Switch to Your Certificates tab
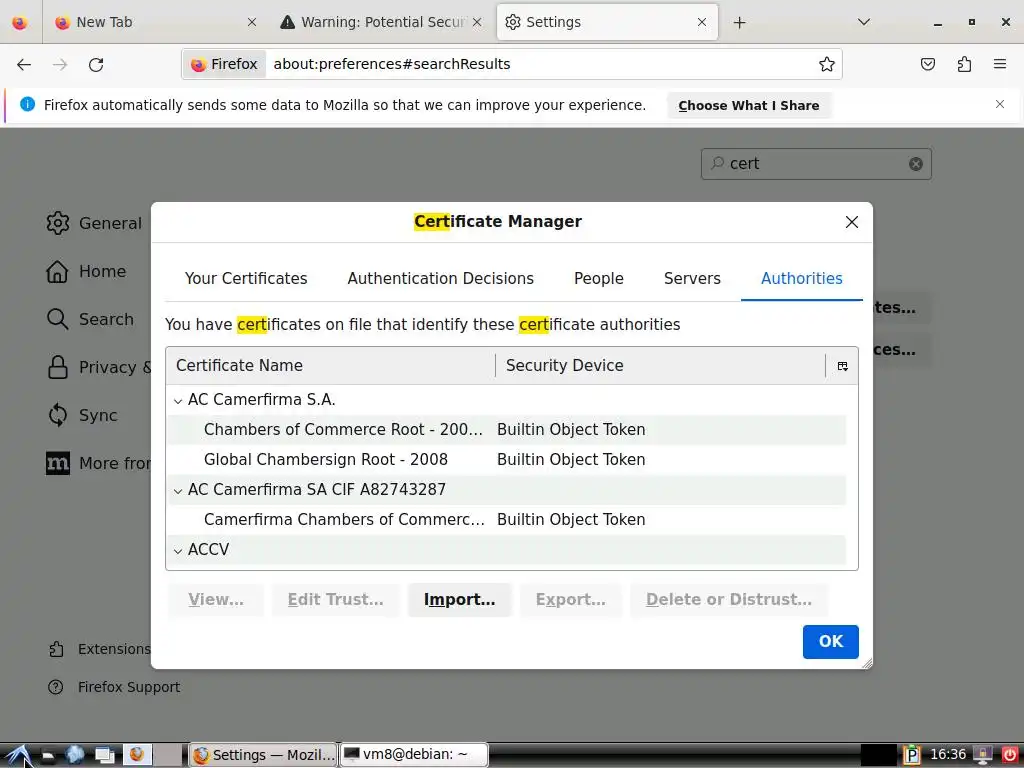The height and width of the screenshot is (768, 1024). click(x=246, y=279)
